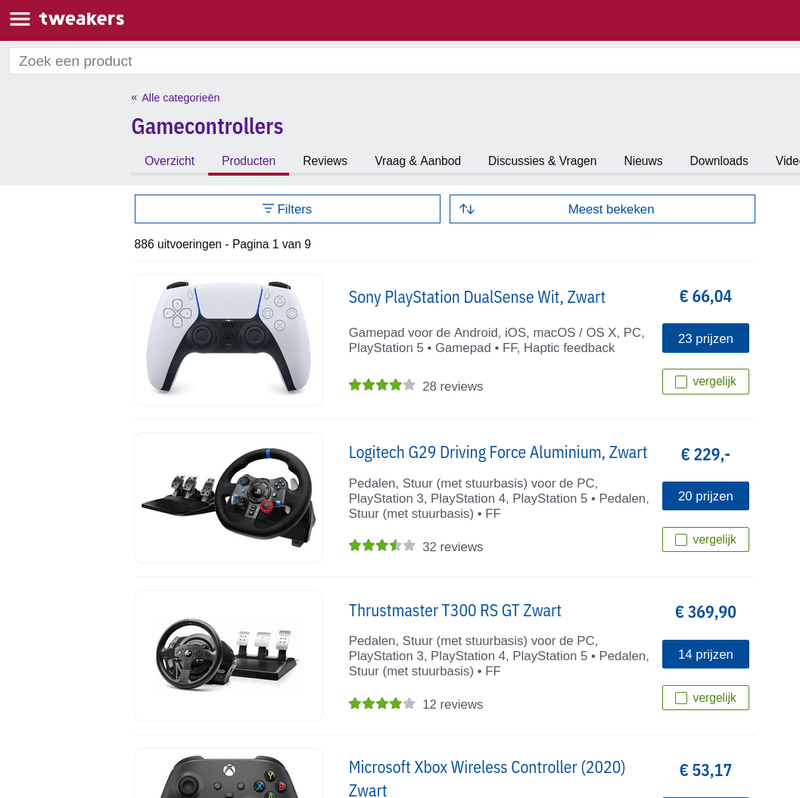Viewport: 800px width, 798px height.
Task: Open Filters with the filter icon
Action: (x=268, y=209)
